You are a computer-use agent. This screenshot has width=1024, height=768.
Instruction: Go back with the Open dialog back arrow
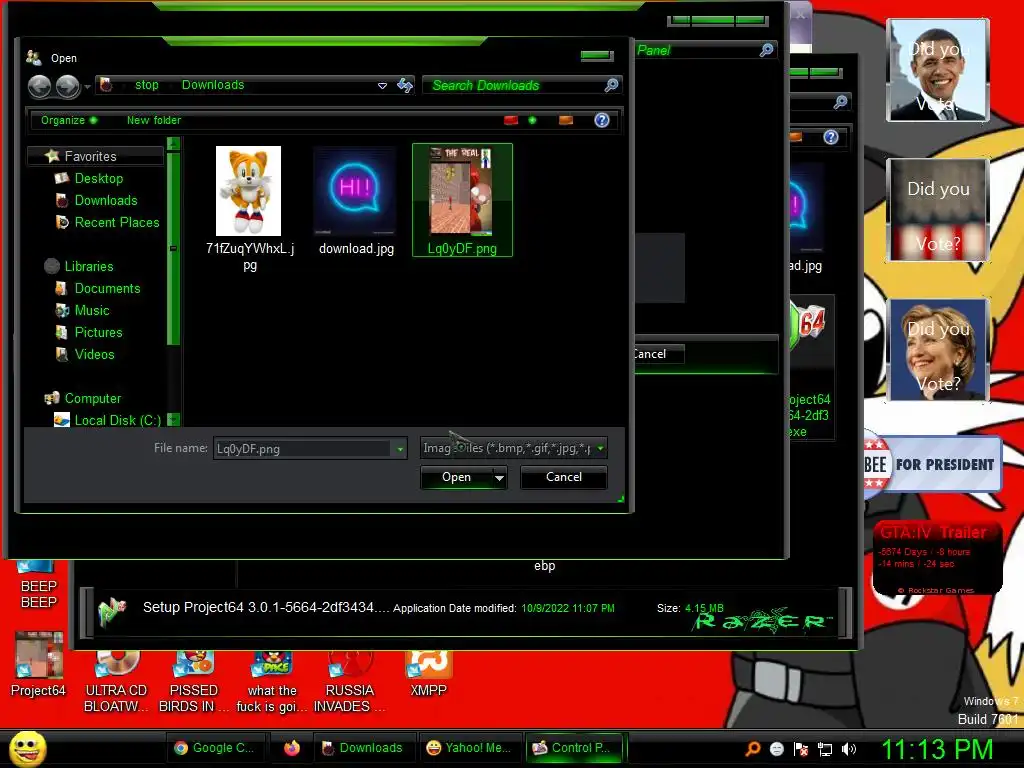pos(40,86)
